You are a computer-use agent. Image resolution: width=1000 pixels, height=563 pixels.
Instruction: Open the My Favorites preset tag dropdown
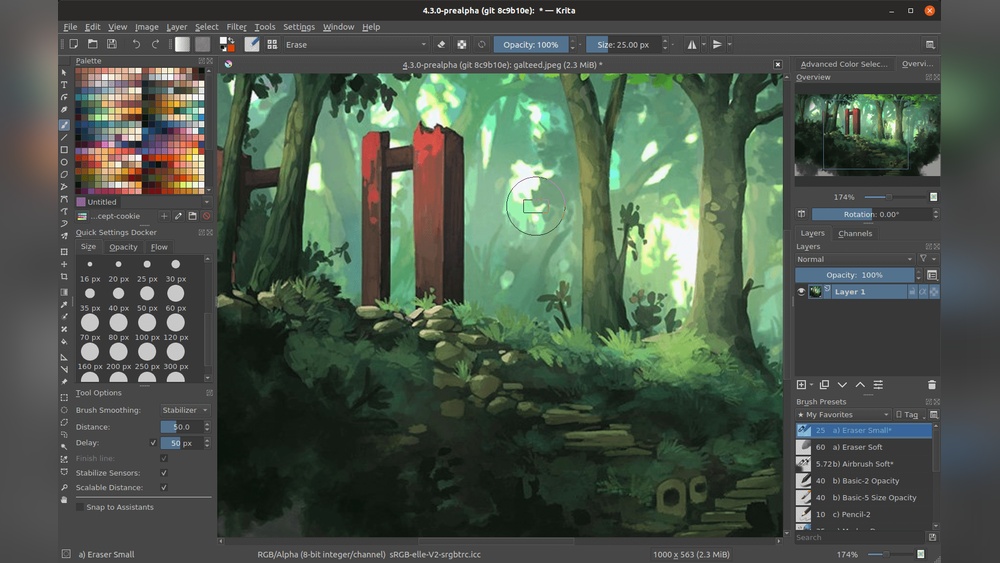click(x=843, y=414)
